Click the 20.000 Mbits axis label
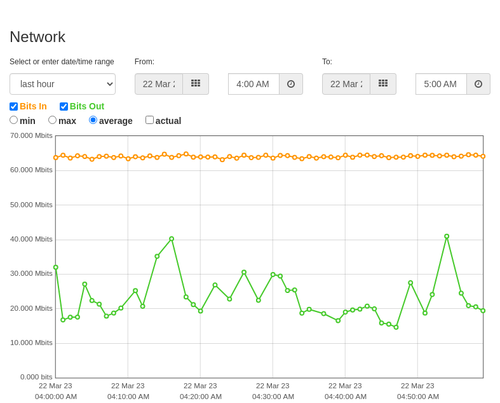Screen dimensions: 500x403 click(31, 308)
